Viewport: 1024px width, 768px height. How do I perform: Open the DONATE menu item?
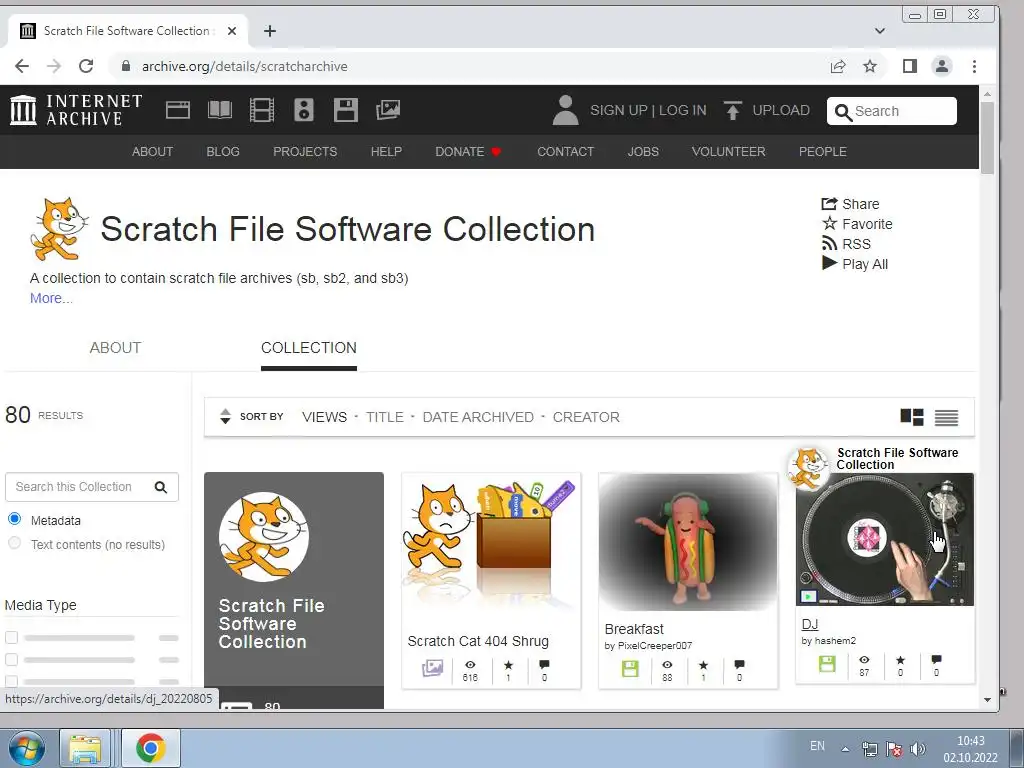pos(468,152)
